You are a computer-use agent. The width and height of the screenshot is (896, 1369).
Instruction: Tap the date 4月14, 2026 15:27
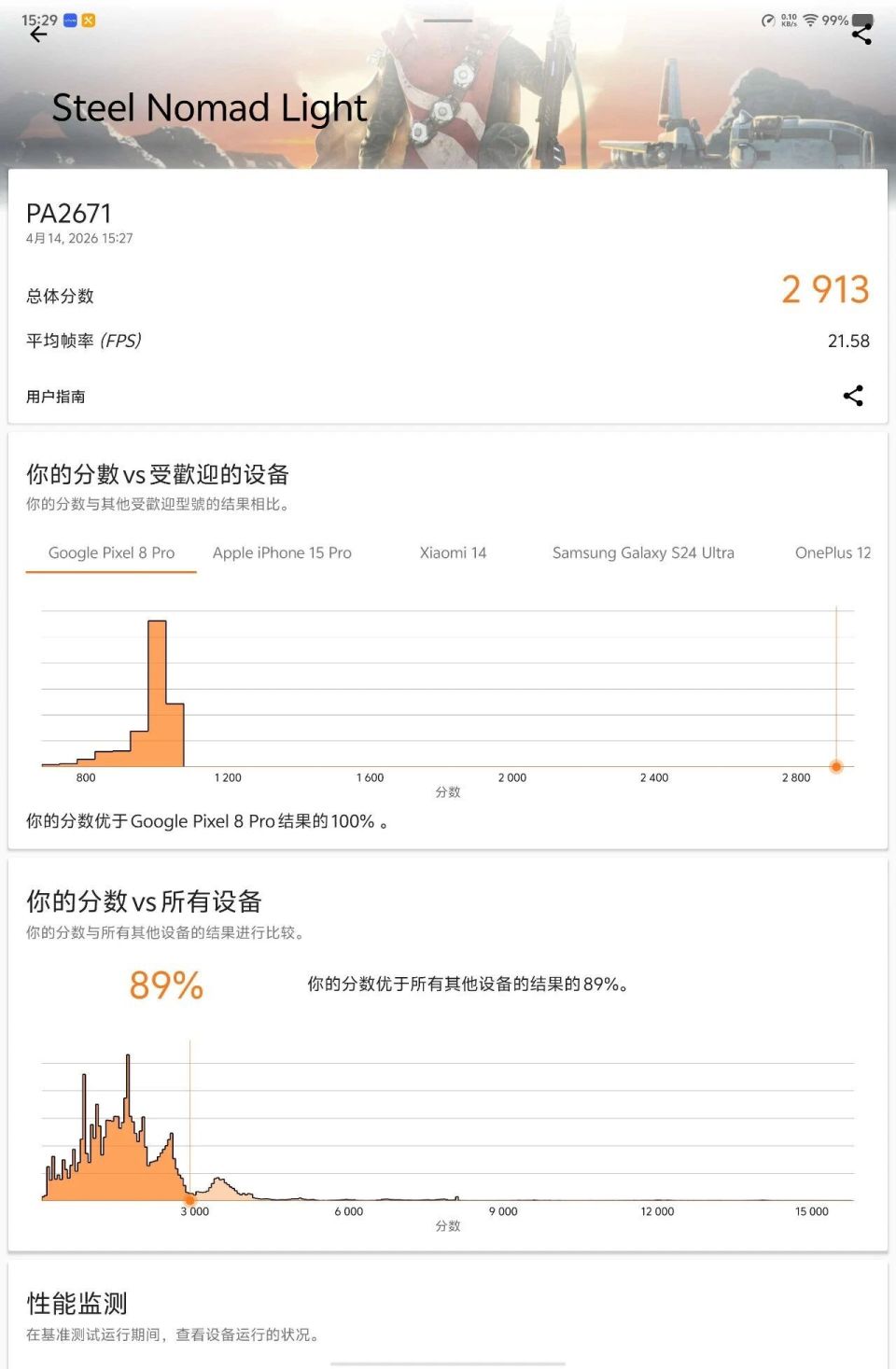coord(79,239)
